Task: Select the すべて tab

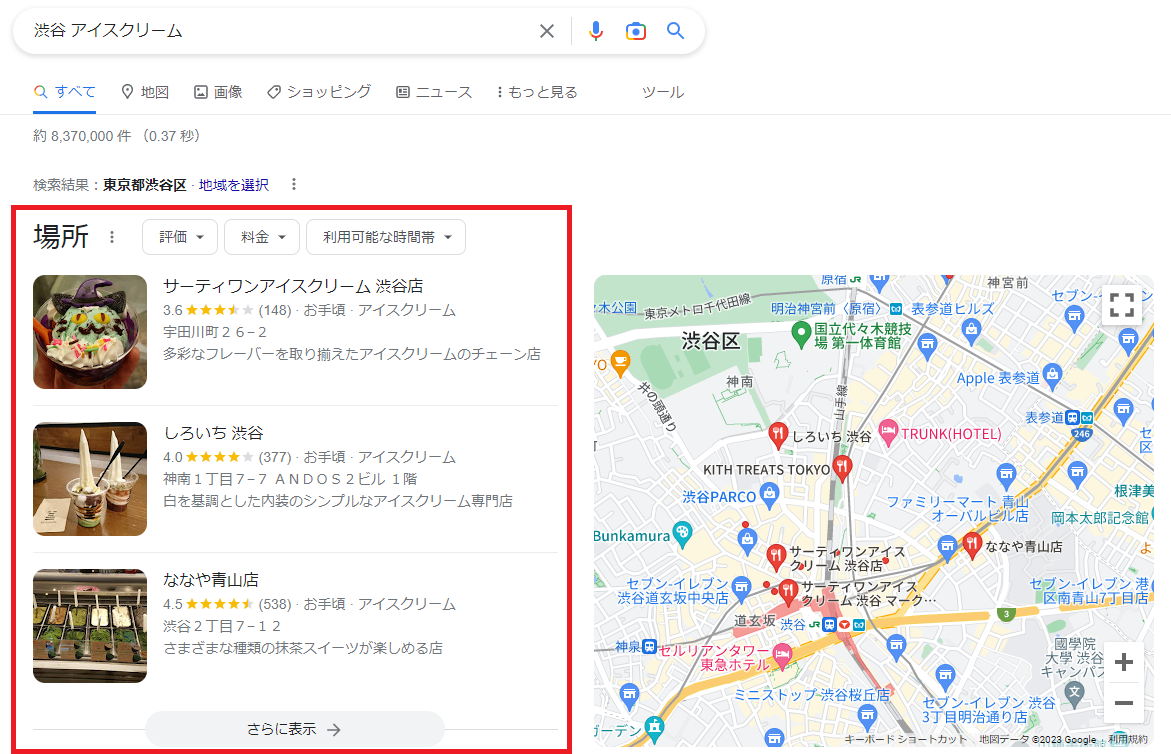Action: point(65,92)
